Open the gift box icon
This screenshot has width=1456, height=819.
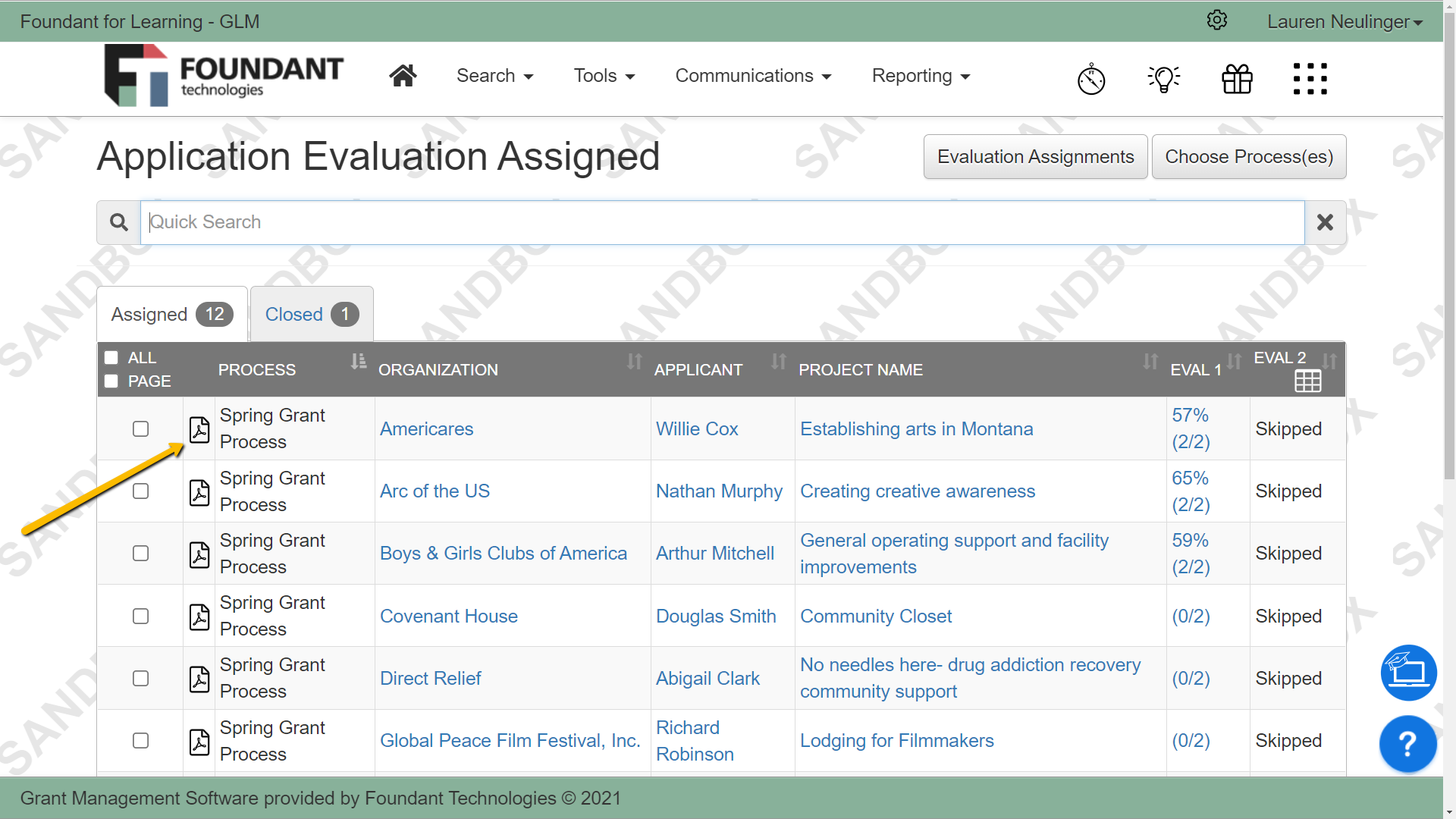pyautogui.click(x=1237, y=79)
